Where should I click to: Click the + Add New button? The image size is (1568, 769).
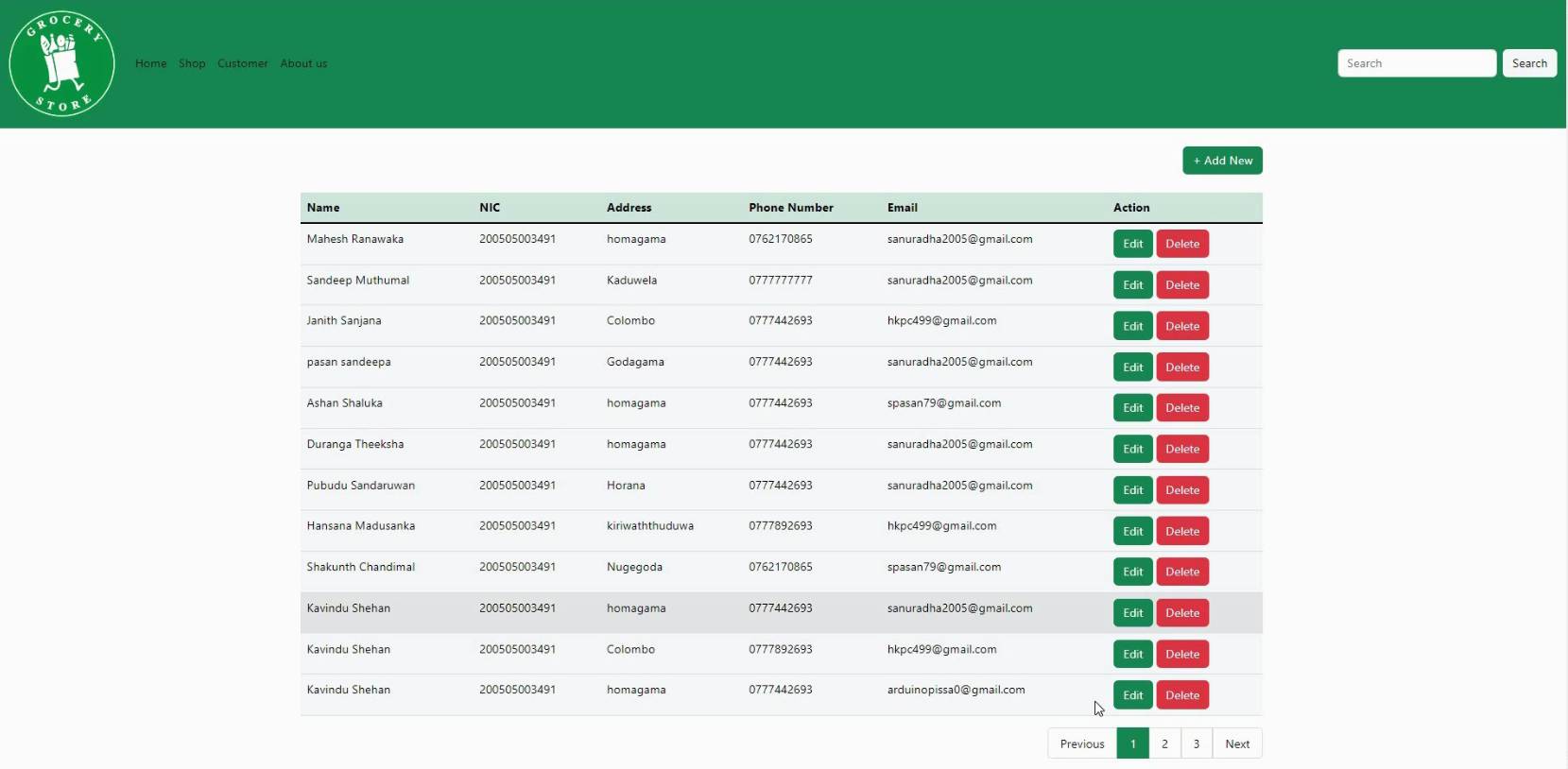[1222, 161]
